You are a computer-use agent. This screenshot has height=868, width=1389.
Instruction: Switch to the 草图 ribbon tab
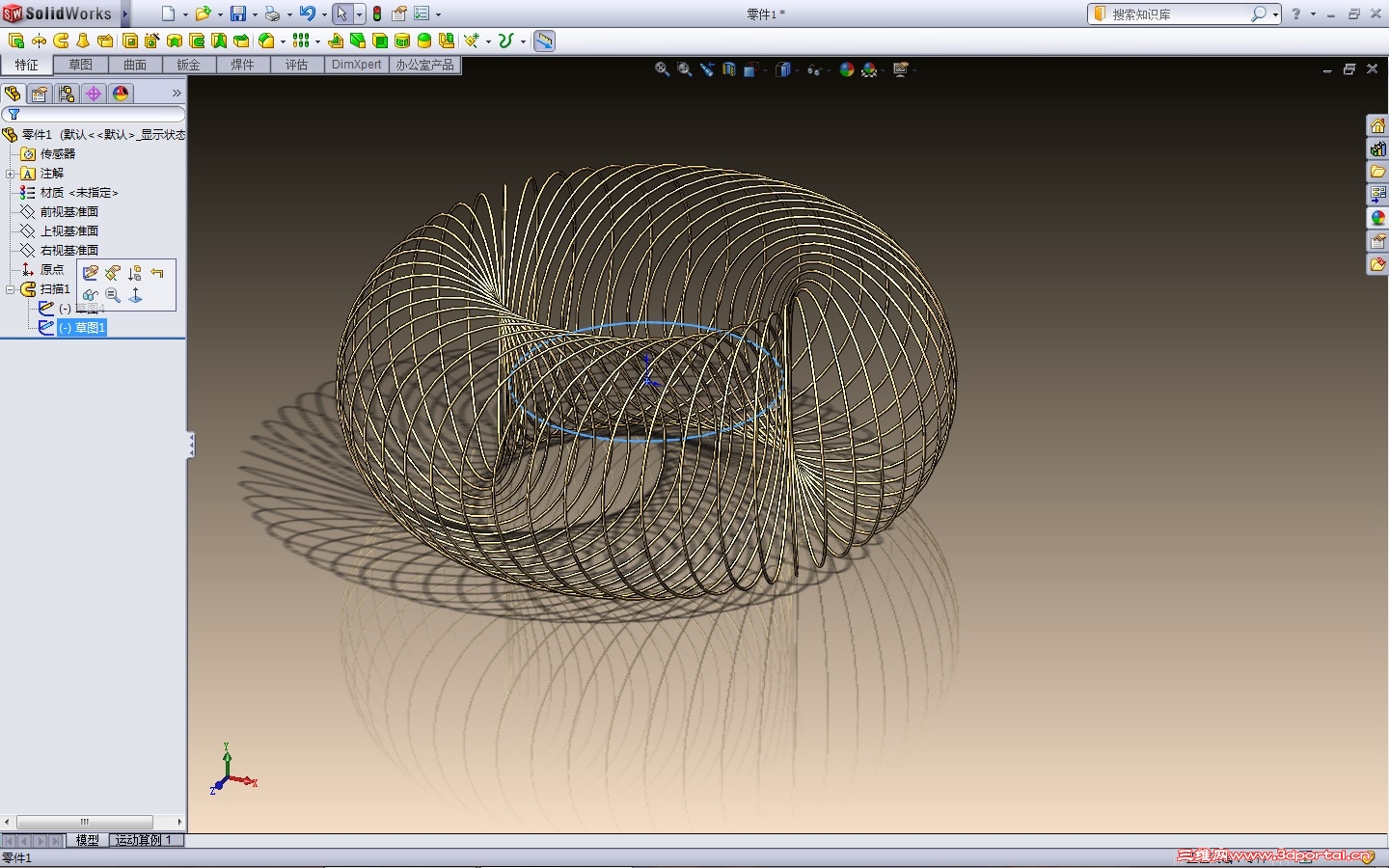tap(80, 65)
